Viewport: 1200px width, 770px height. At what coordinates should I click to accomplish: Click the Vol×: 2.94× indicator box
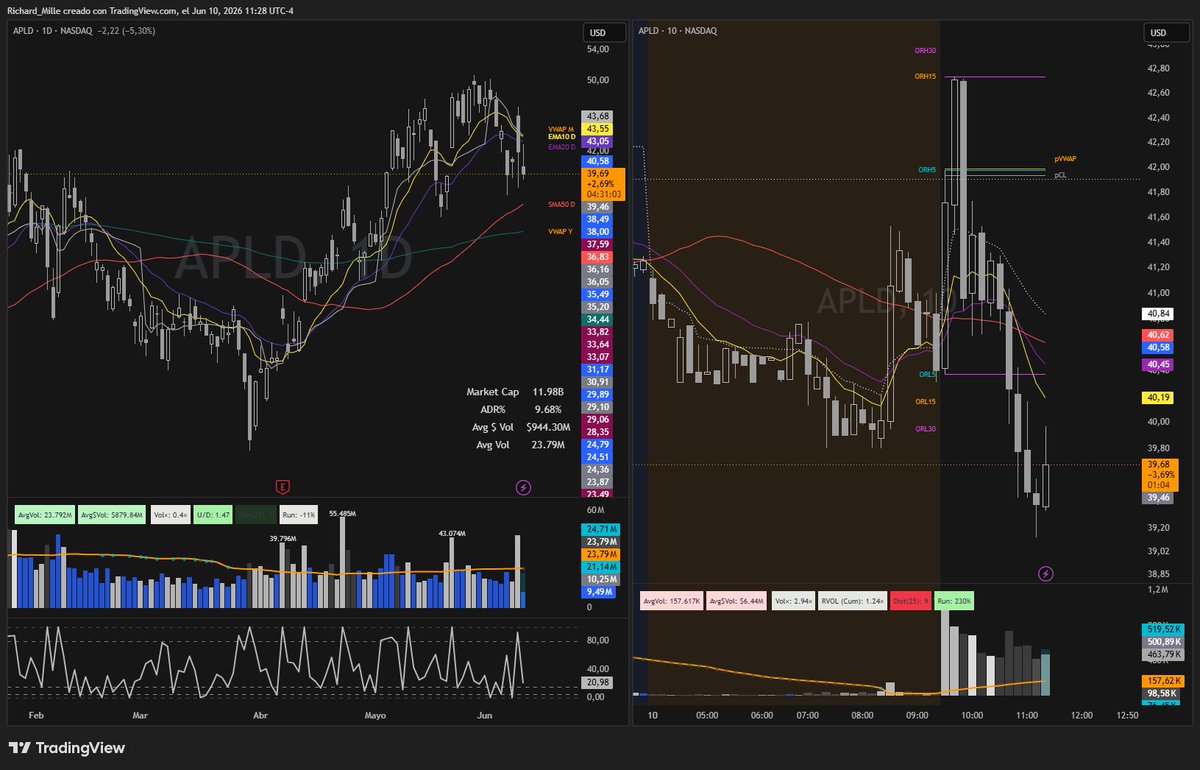point(793,602)
